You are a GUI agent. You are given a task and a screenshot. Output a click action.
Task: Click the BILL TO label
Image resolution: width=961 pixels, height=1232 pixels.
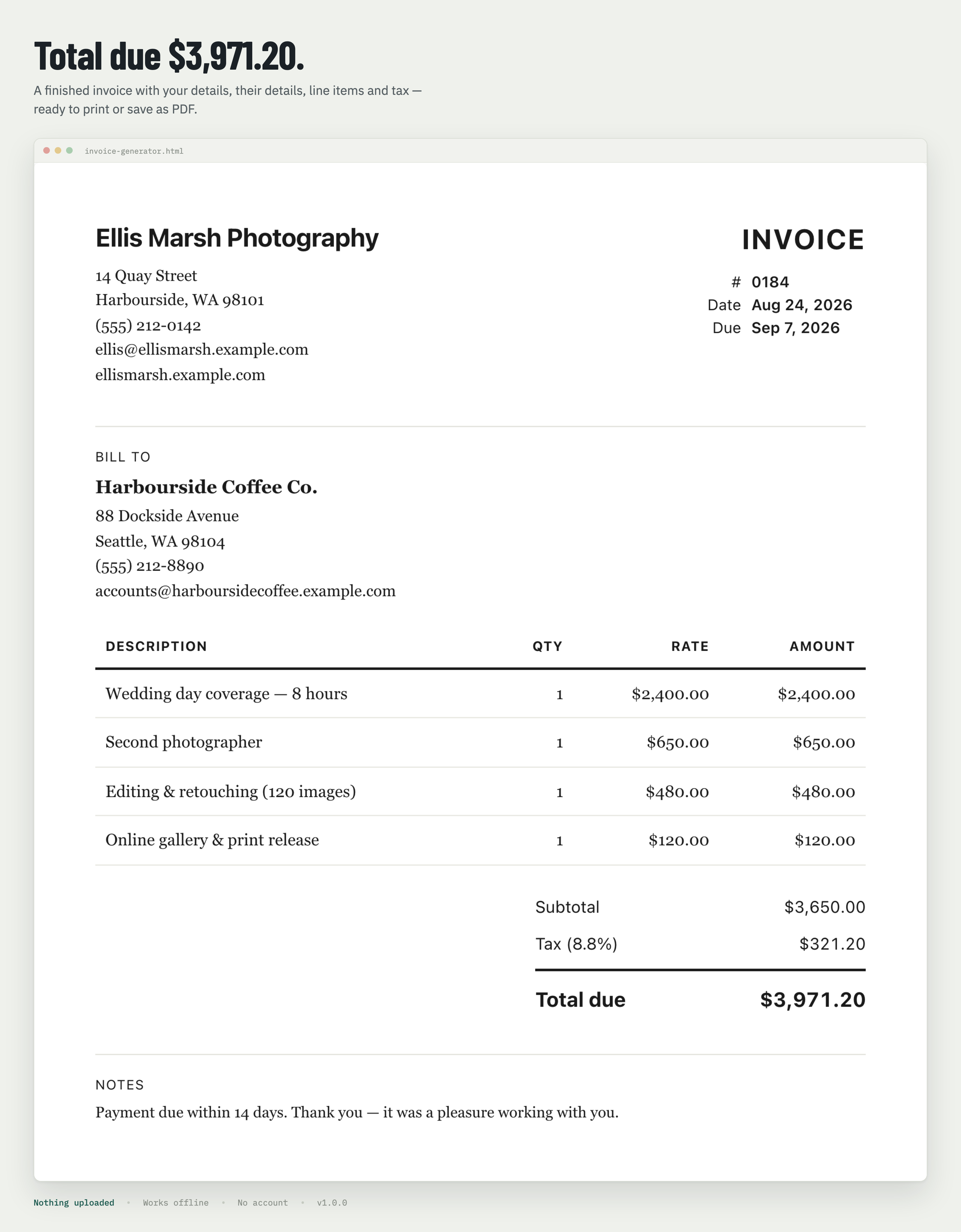(x=123, y=457)
